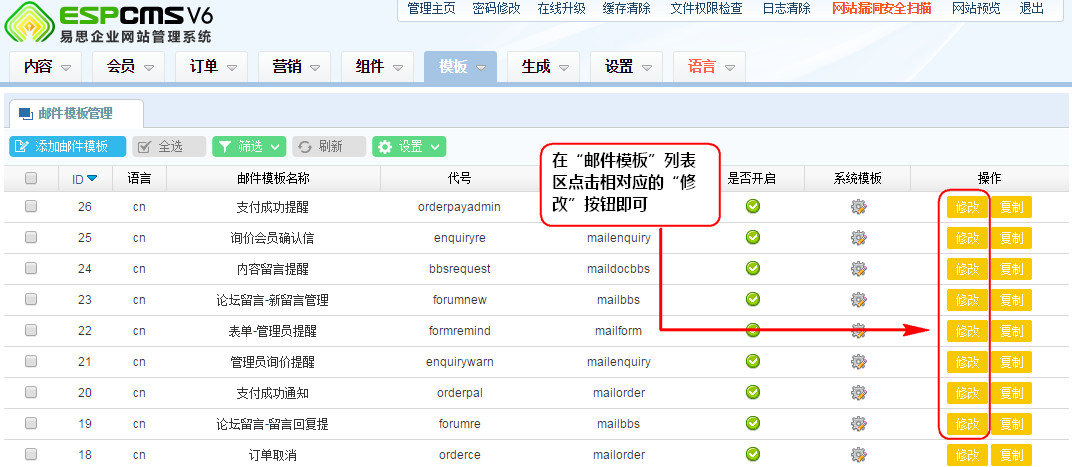The image size is (1072, 467).
Task: Check the box for 管理员询价提醒 row
Action: tap(31, 361)
